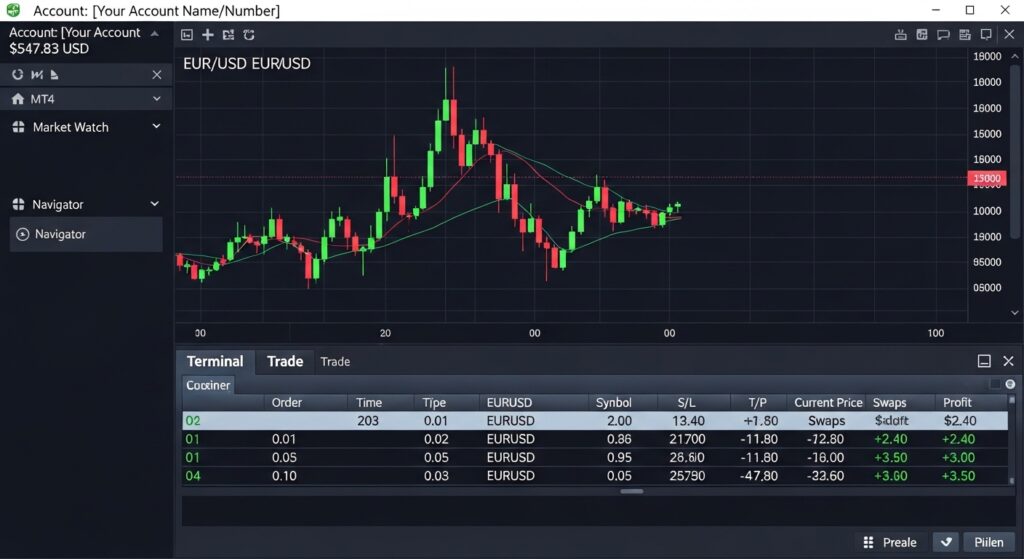The image size is (1024, 559).
Task: Collapse the account panel arrow
Action: (155, 33)
